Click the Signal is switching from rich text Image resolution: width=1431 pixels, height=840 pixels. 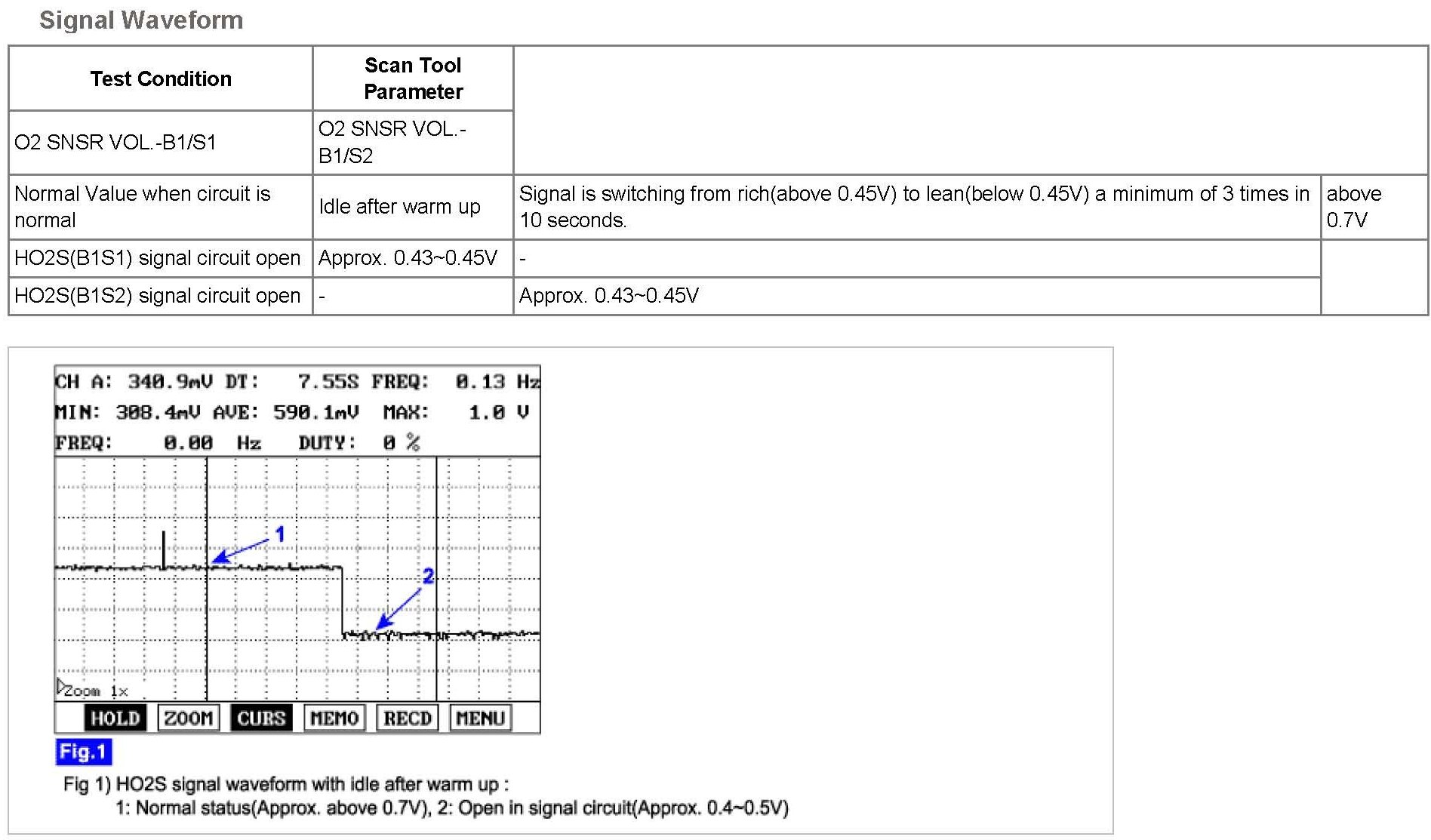914,207
